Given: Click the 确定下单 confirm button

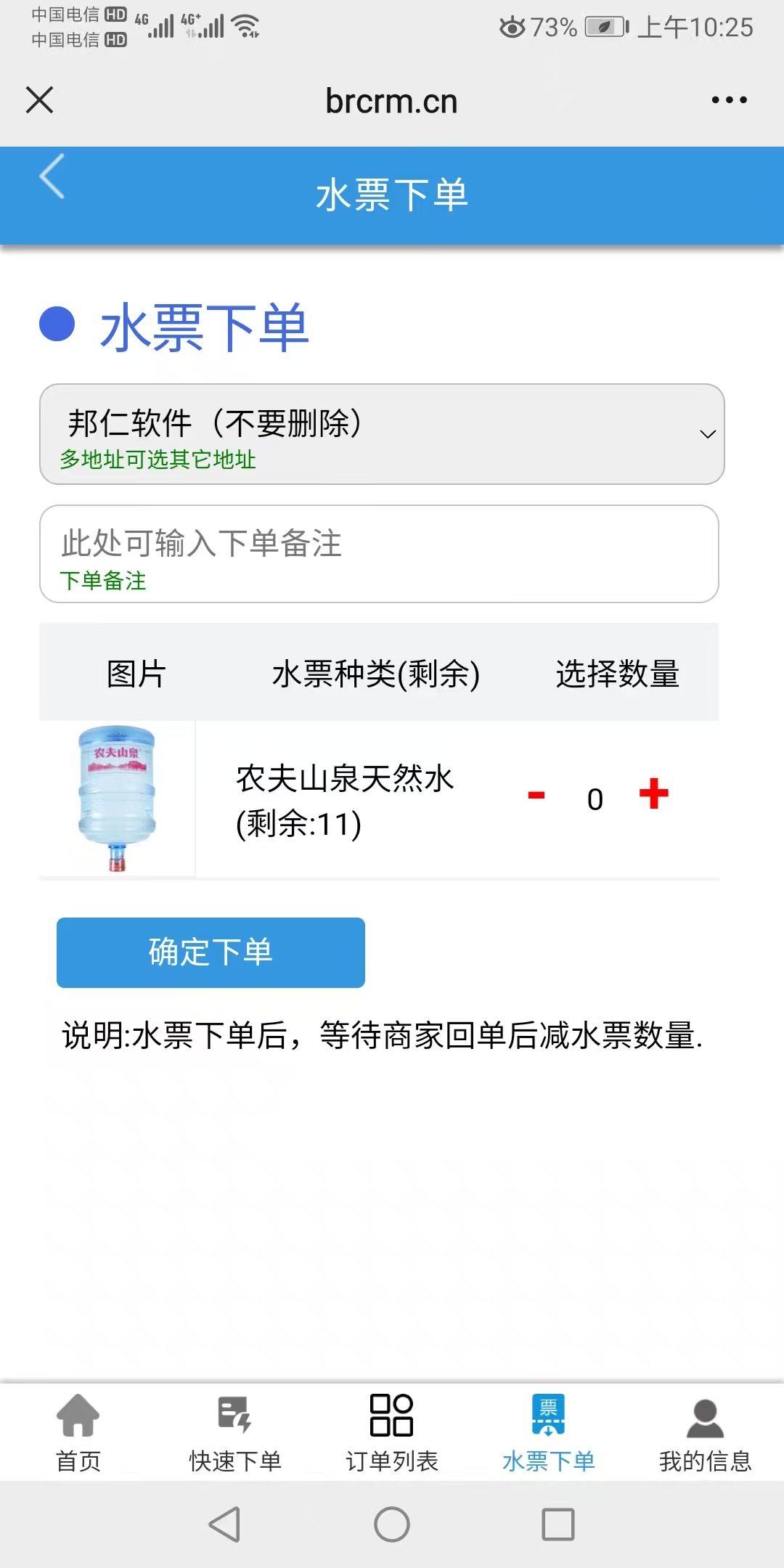Looking at the screenshot, I should click(x=211, y=952).
